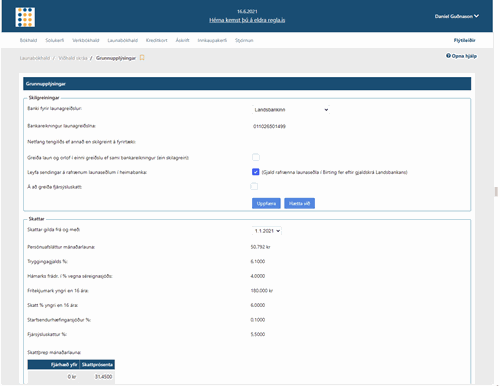Open link to older regla.is

coord(247,20)
